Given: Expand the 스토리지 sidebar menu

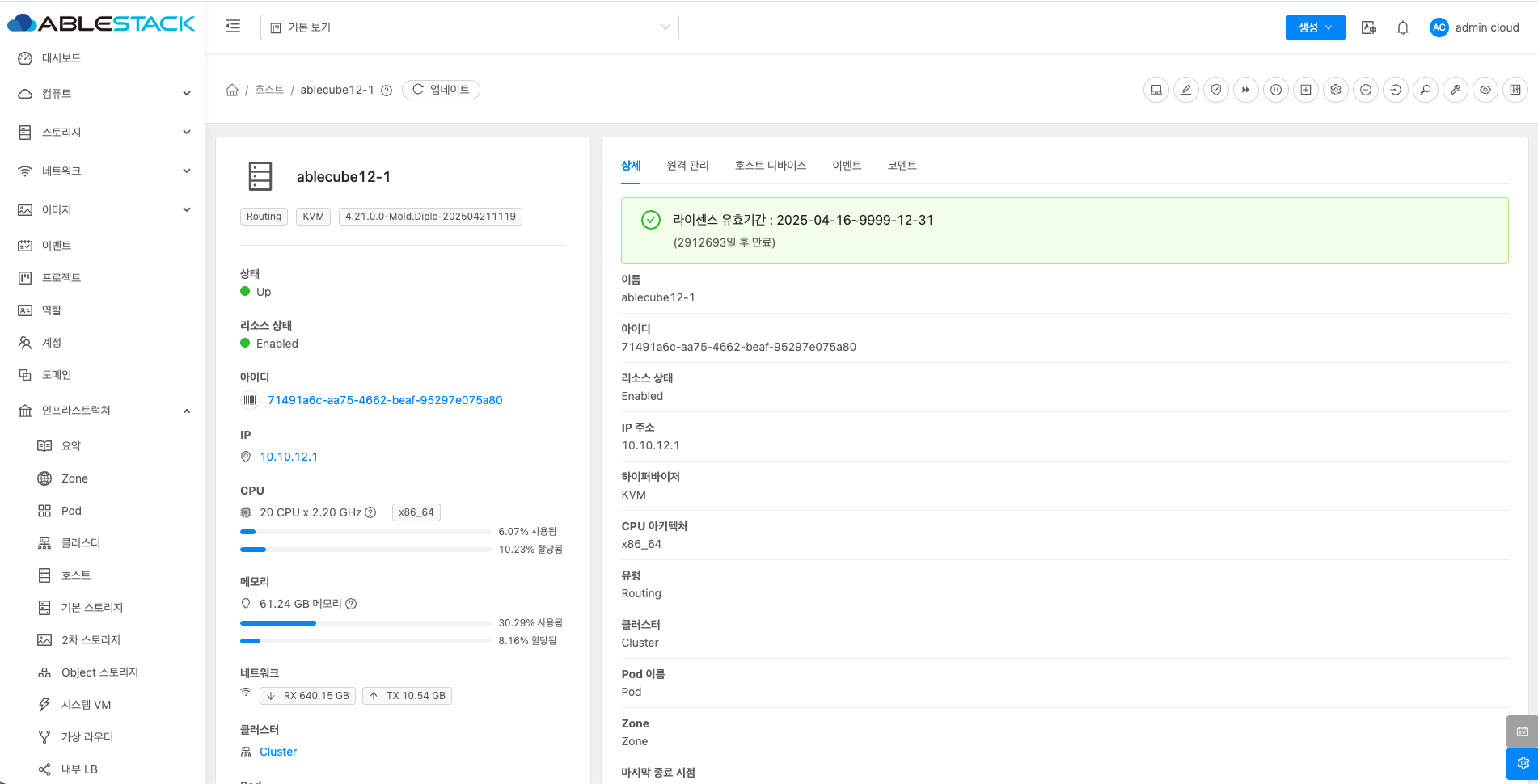Looking at the screenshot, I should point(104,133).
